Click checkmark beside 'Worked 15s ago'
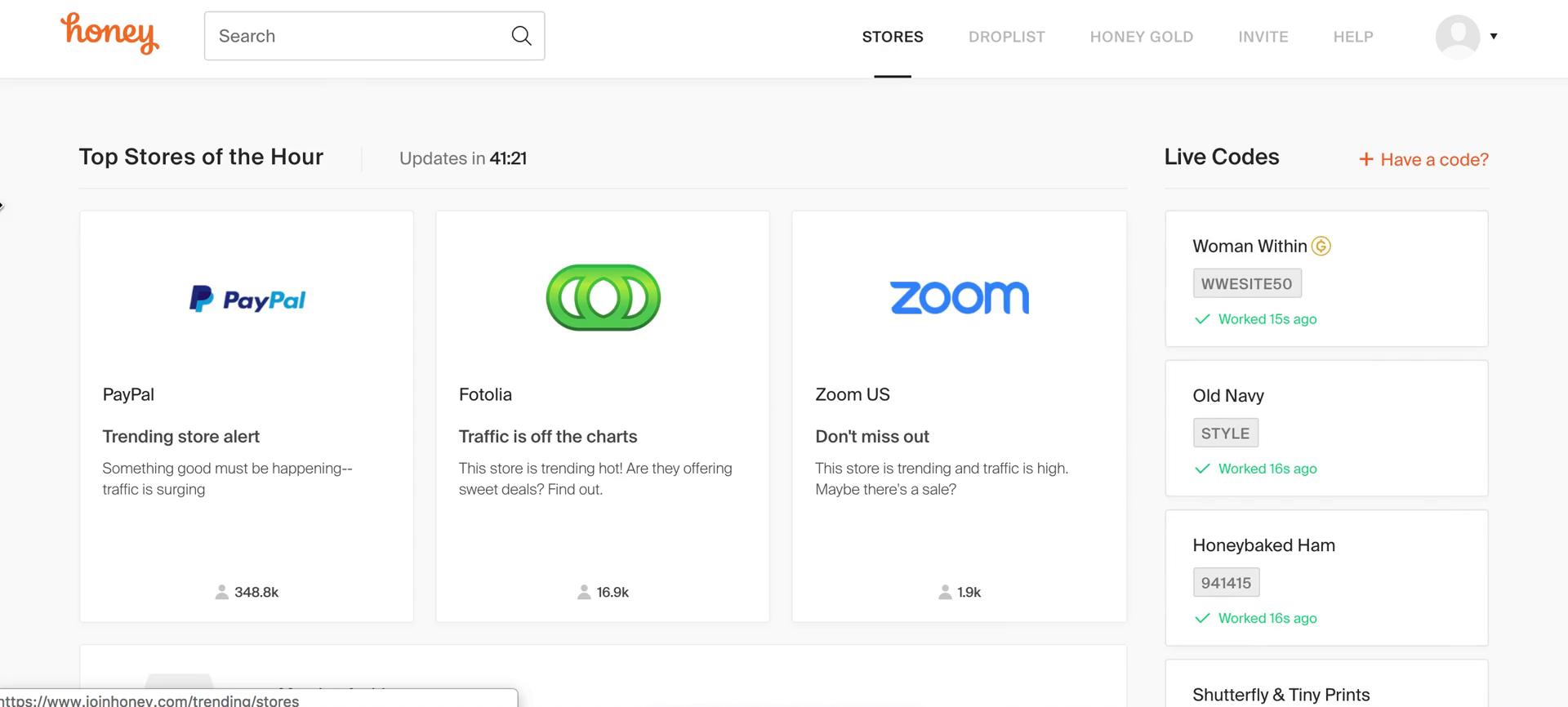Screen dimensions: 1568x707 [x=1201, y=319]
